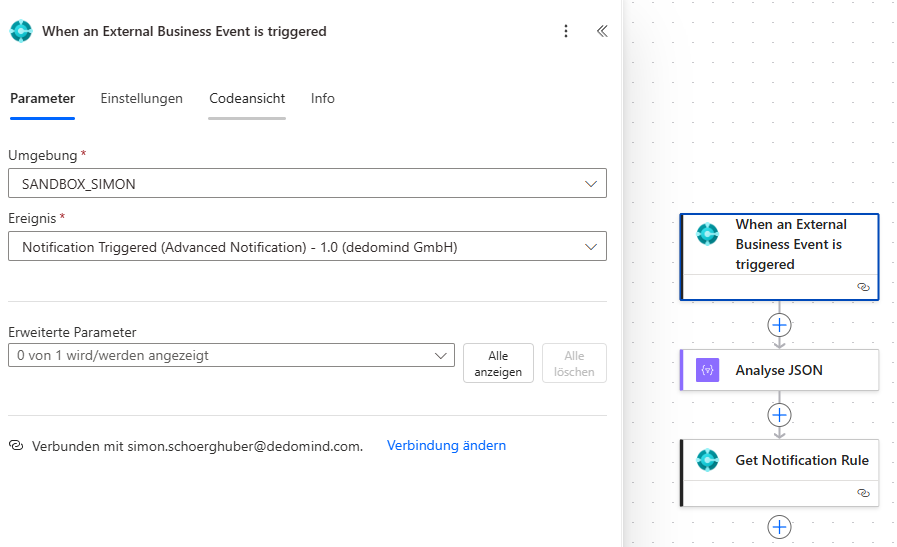Viewport: 897px width, 547px height.
Task: Click connection link icon on trigger card
Action: tap(864, 287)
